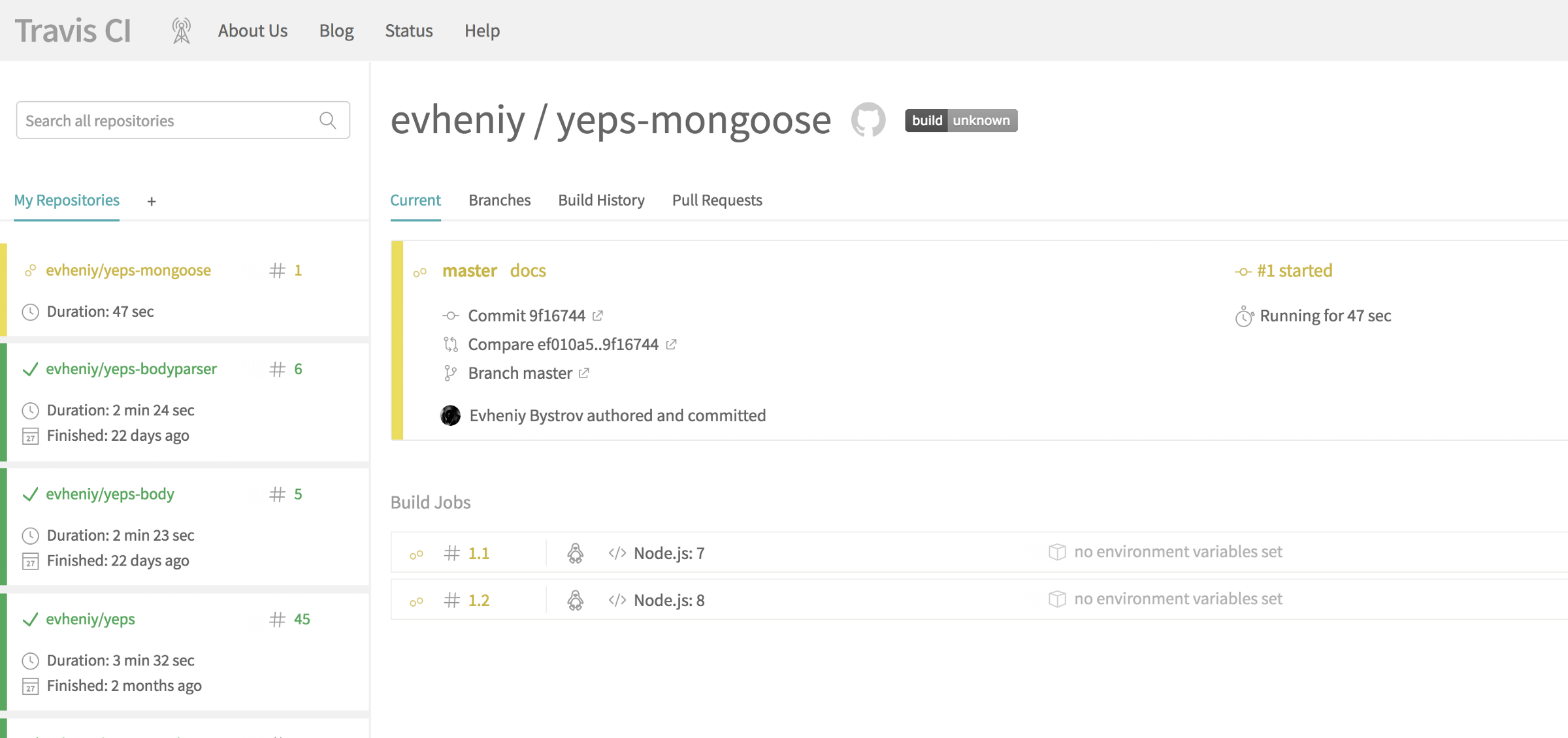Click the Search all repositories field
The image size is (1568, 738).
click(167, 120)
